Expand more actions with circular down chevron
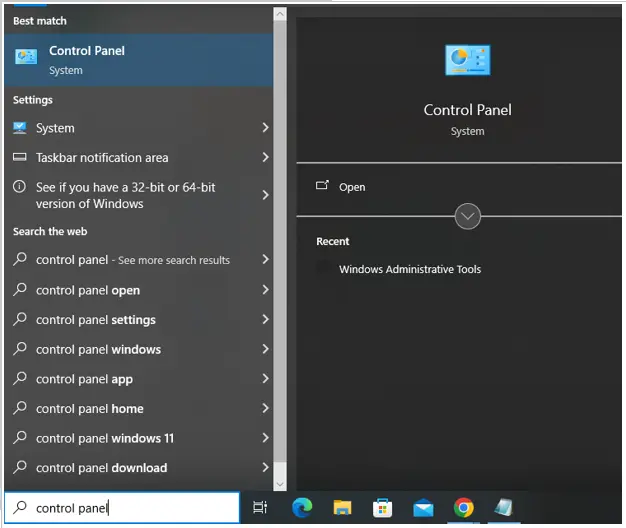 (468, 216)
